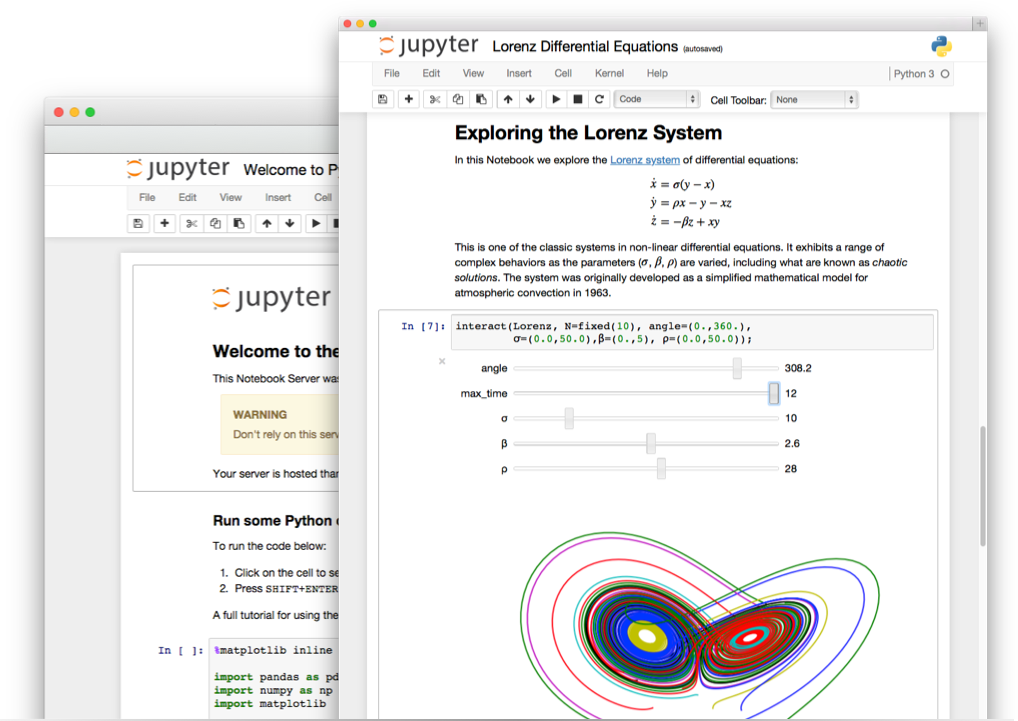Open the Insert menu

coord(518,73)
